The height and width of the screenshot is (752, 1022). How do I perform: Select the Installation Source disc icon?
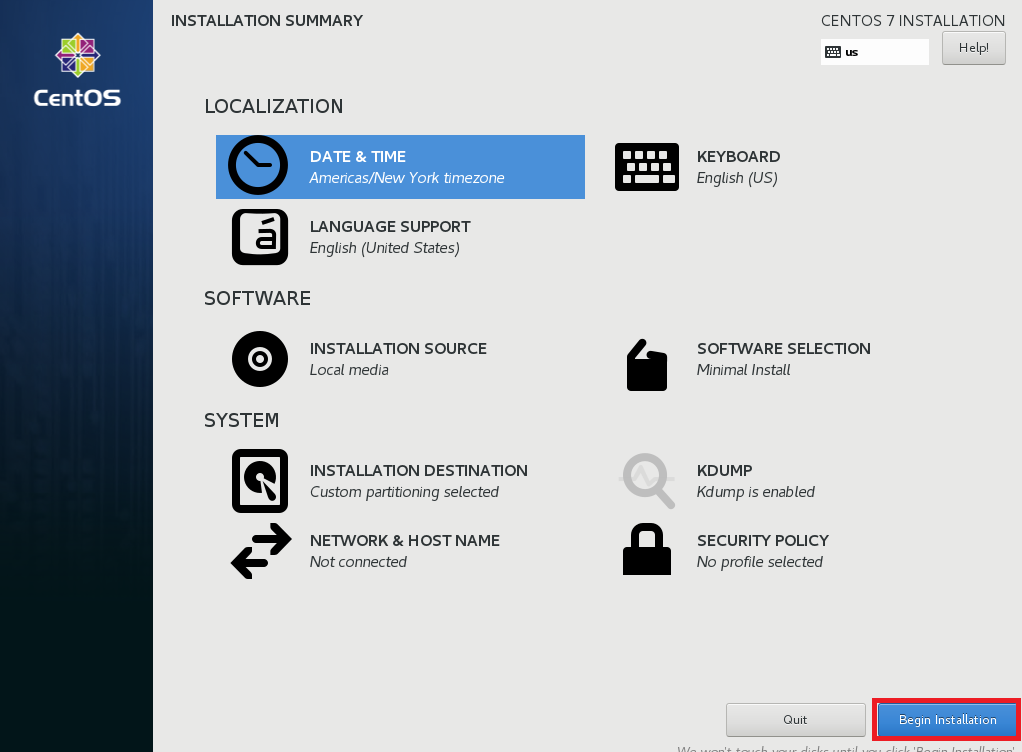pyautogui.click(x=260, y=359)
